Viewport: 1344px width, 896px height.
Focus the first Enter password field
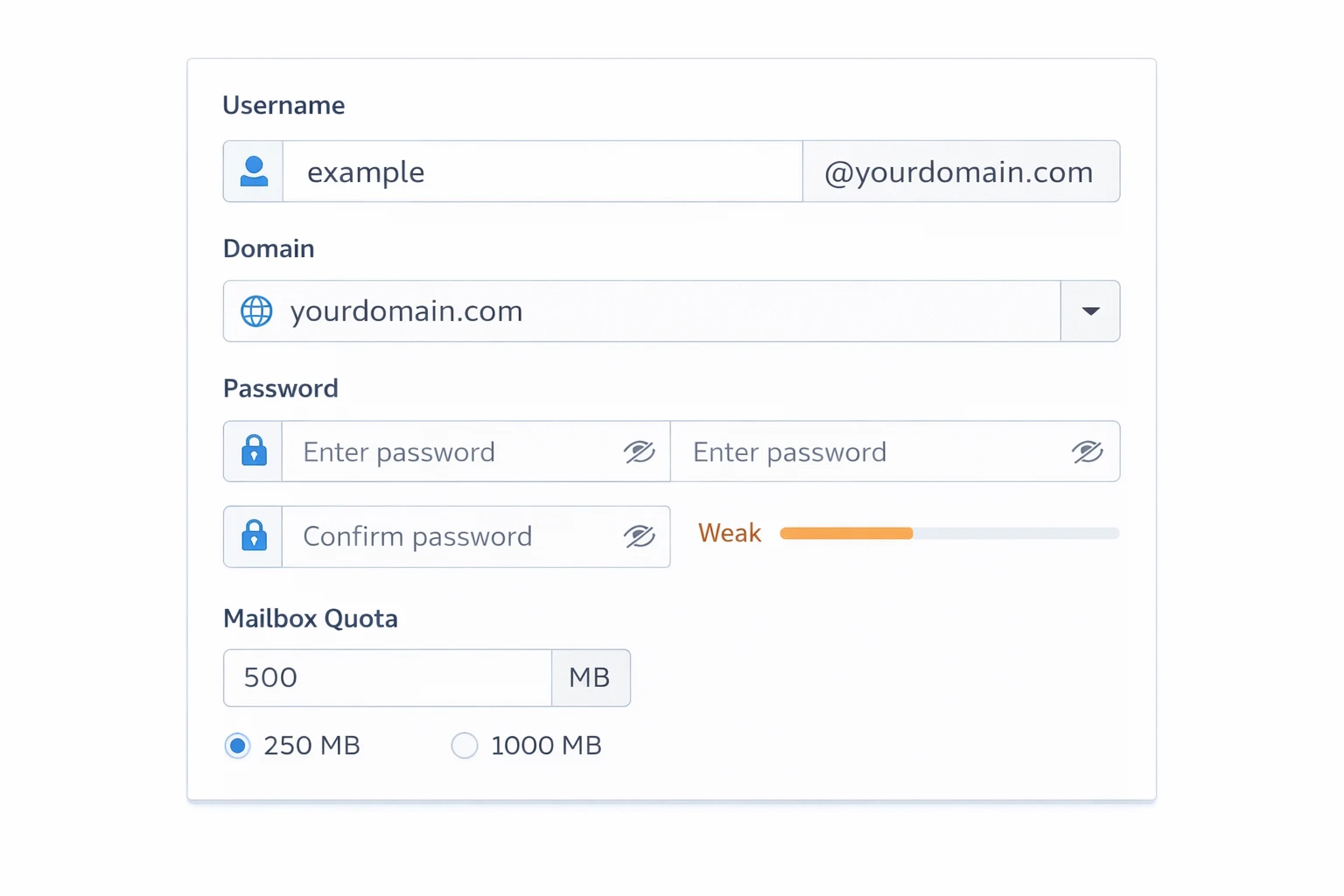pos(455,451)
